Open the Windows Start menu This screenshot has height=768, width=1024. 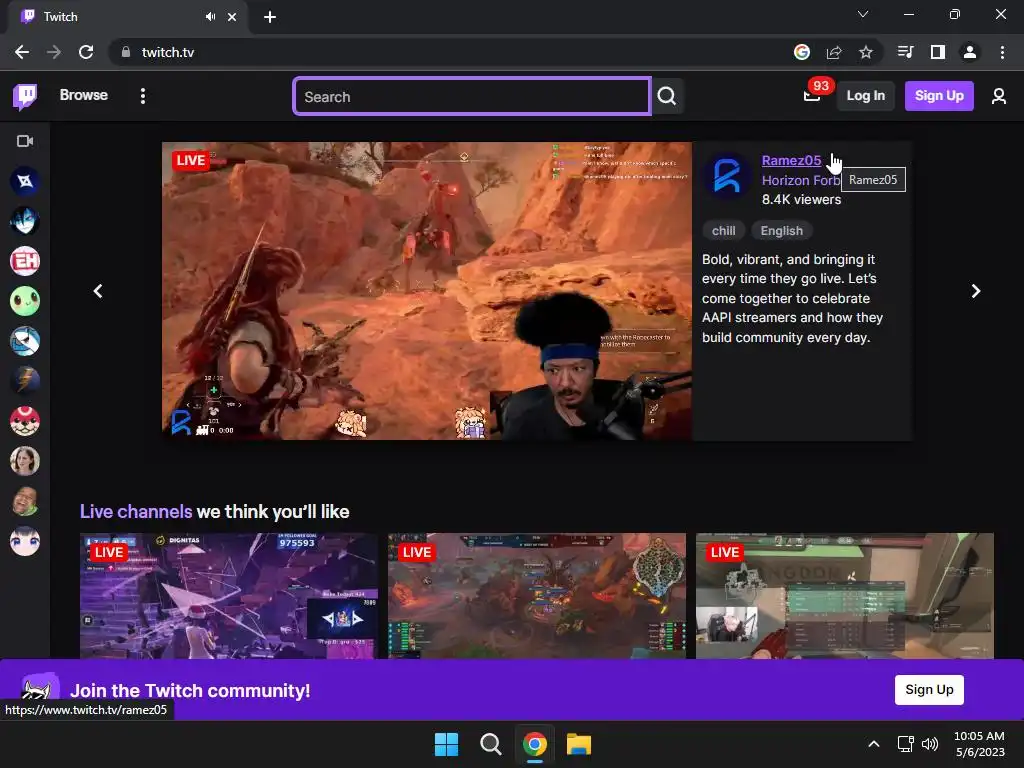pos(446,744)
